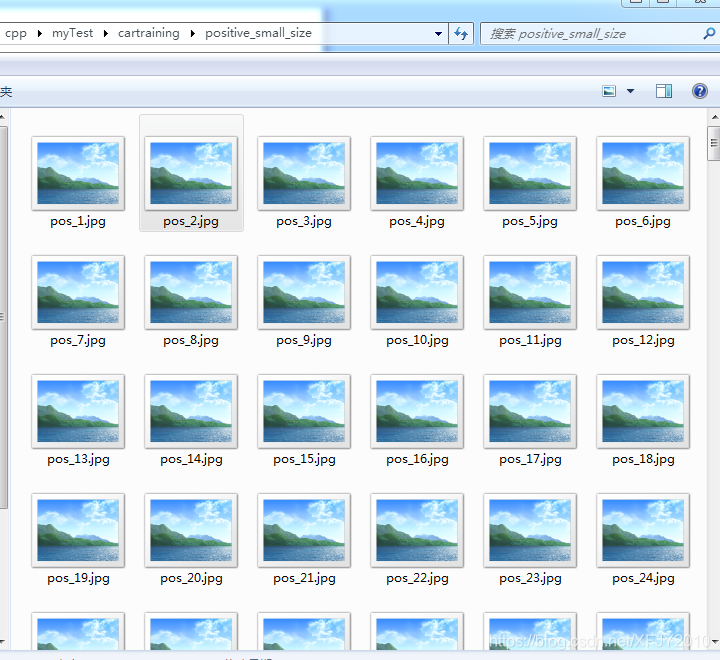
Task: Navigate to cartraining in the breadcrumb
Action: pos(148,33)
